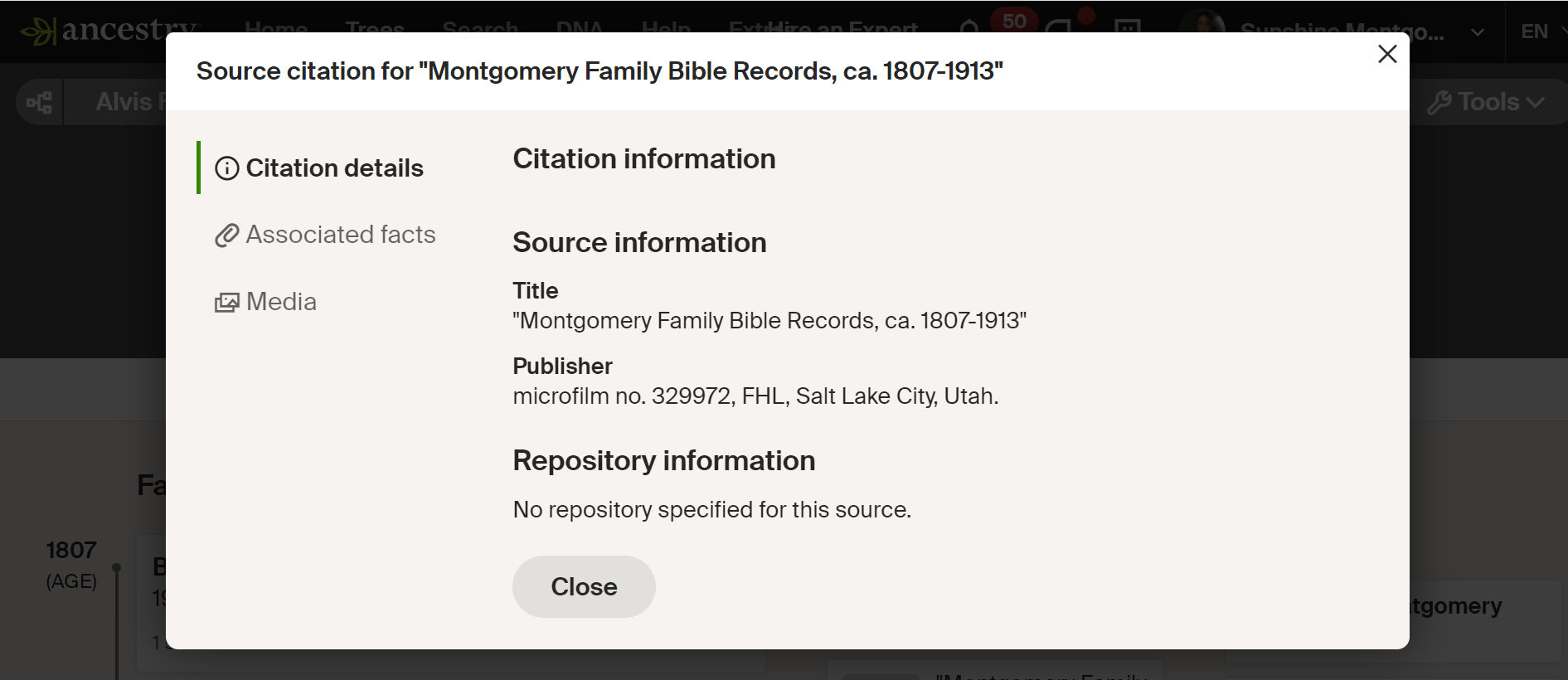
Task: Open the user profile name
Action: tap(1342, 32)
